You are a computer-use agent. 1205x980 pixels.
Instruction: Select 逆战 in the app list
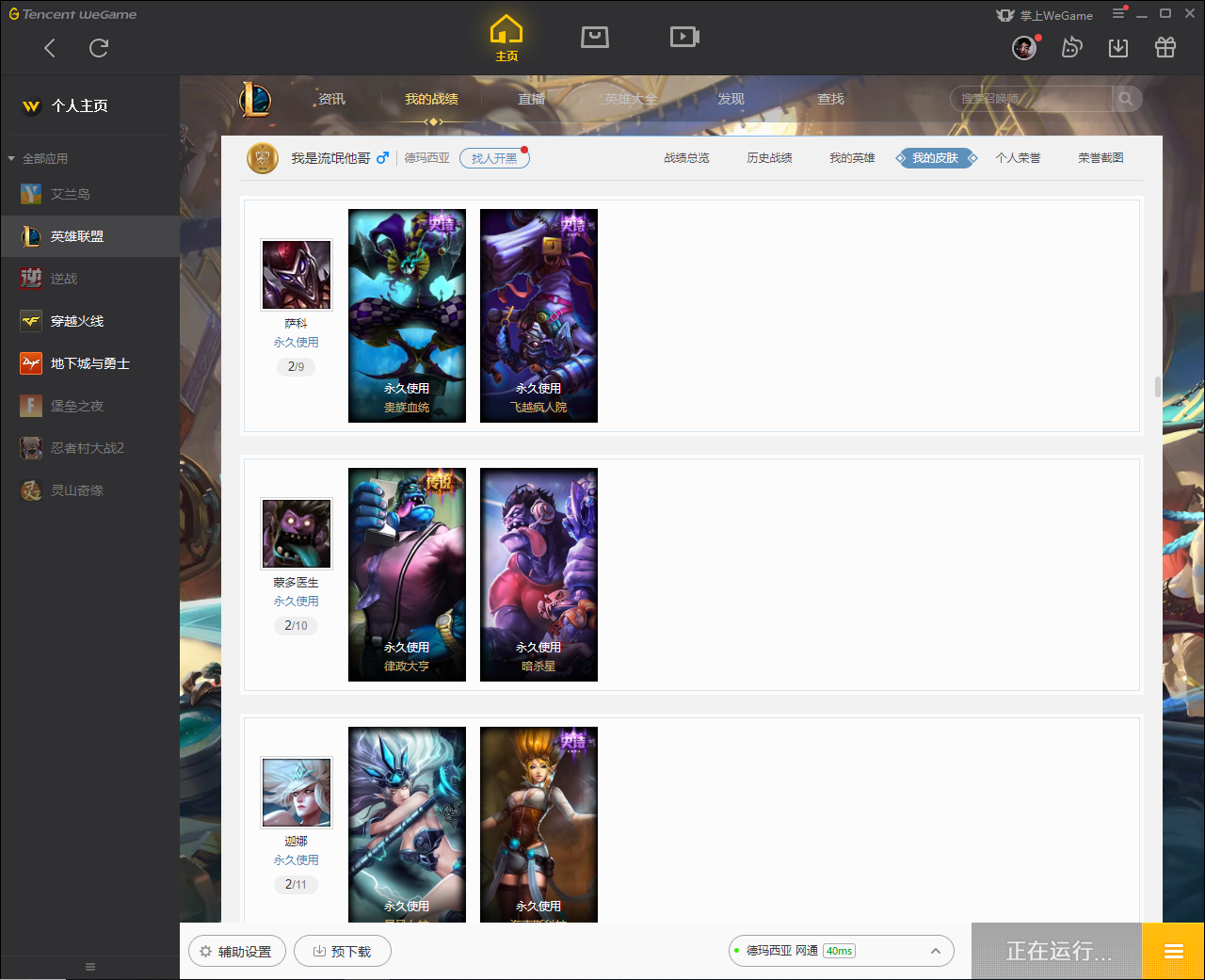tap(89, 279)
